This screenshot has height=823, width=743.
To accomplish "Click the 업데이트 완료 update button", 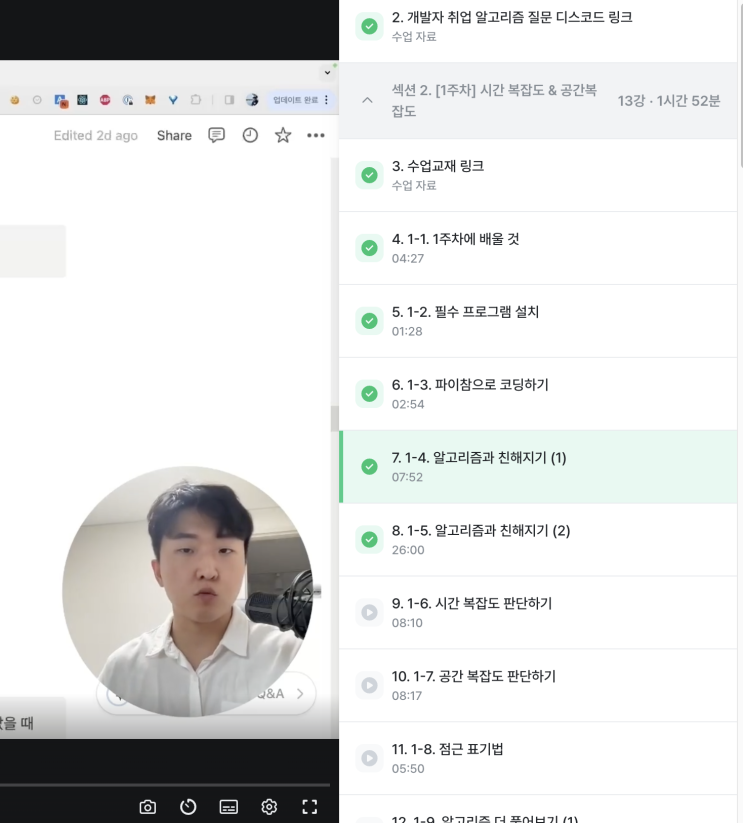I will (295, 100).
